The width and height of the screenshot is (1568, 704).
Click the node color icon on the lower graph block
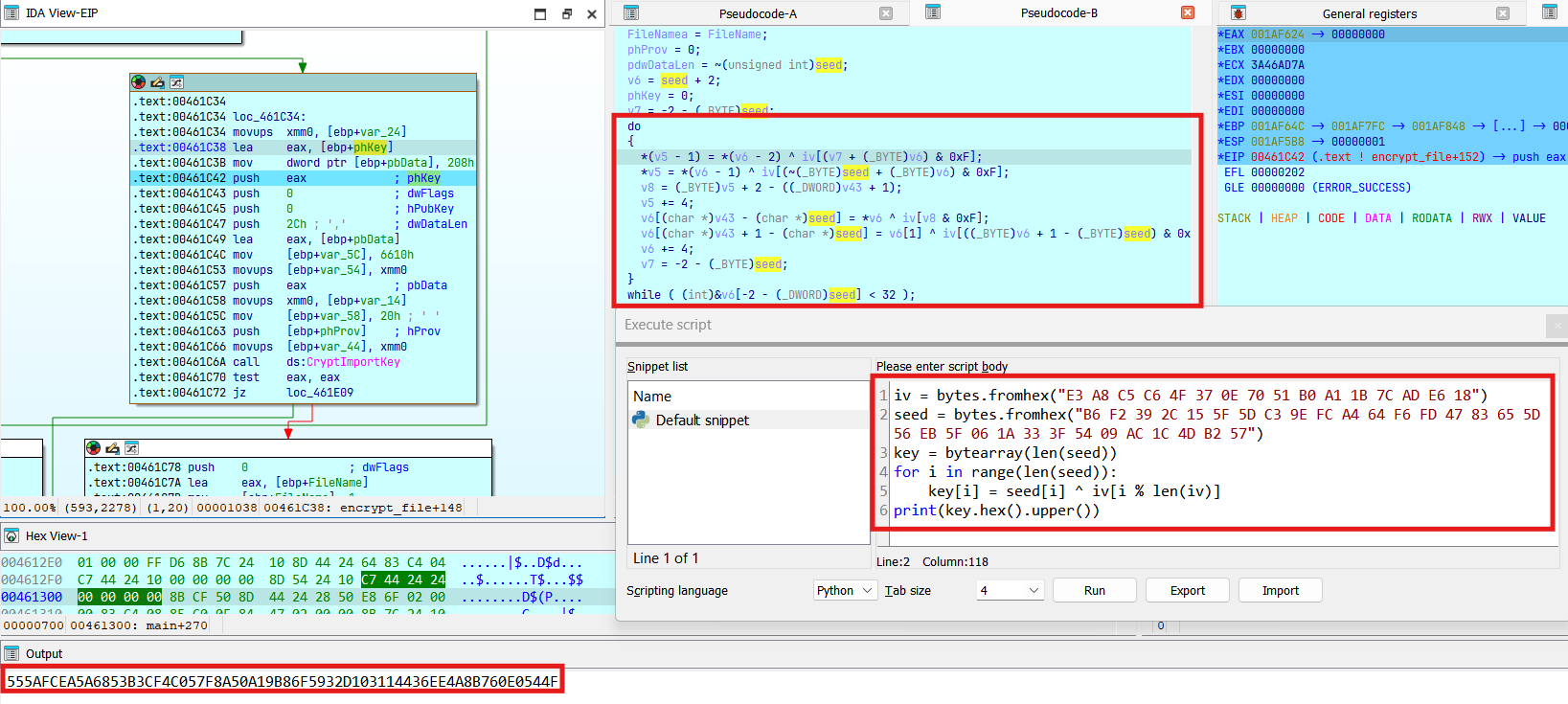pyautogui.click(x=93, y=448)
